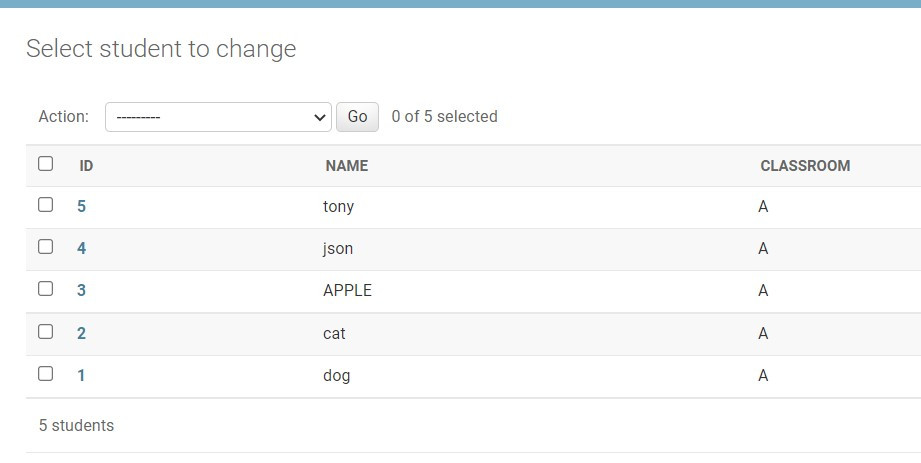Click the name cell 'tony'
921x463 pixels.
pos(338,207)
